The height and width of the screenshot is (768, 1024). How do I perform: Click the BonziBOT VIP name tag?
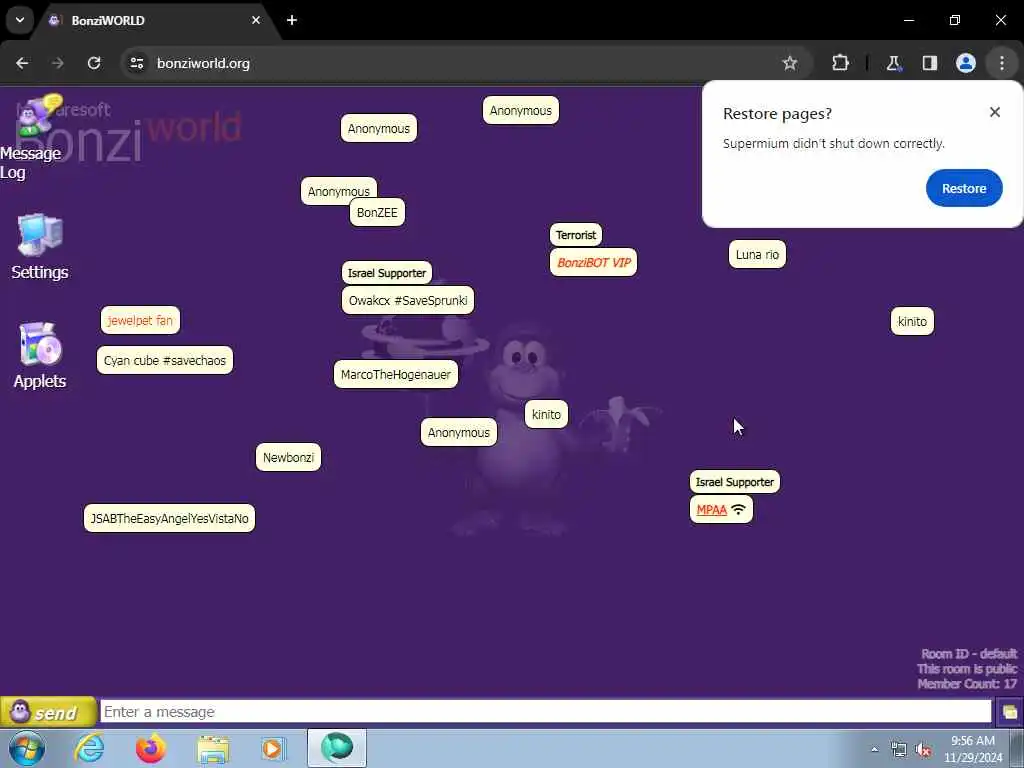click(594, 263)
